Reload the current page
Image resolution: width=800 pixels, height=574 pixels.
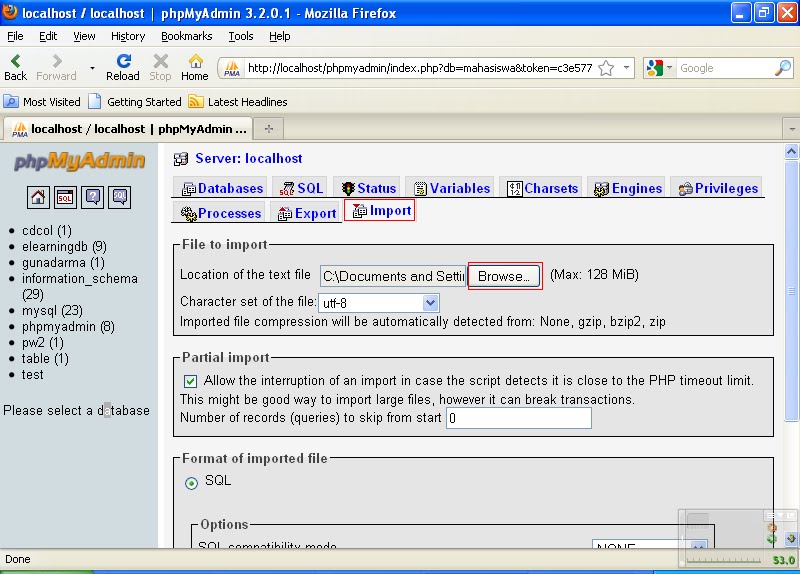point(122,67)
